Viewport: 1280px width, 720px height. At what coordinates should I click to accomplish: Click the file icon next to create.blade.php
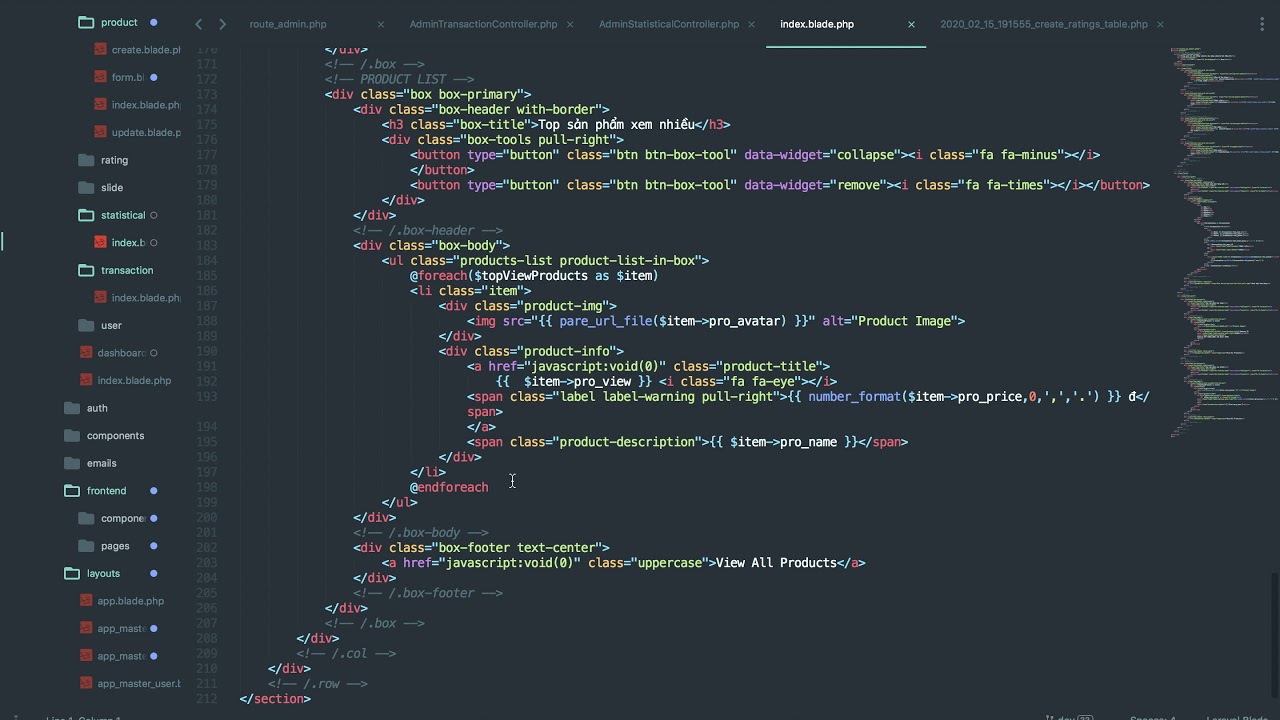pyautogui.click(x=100, y=49)
